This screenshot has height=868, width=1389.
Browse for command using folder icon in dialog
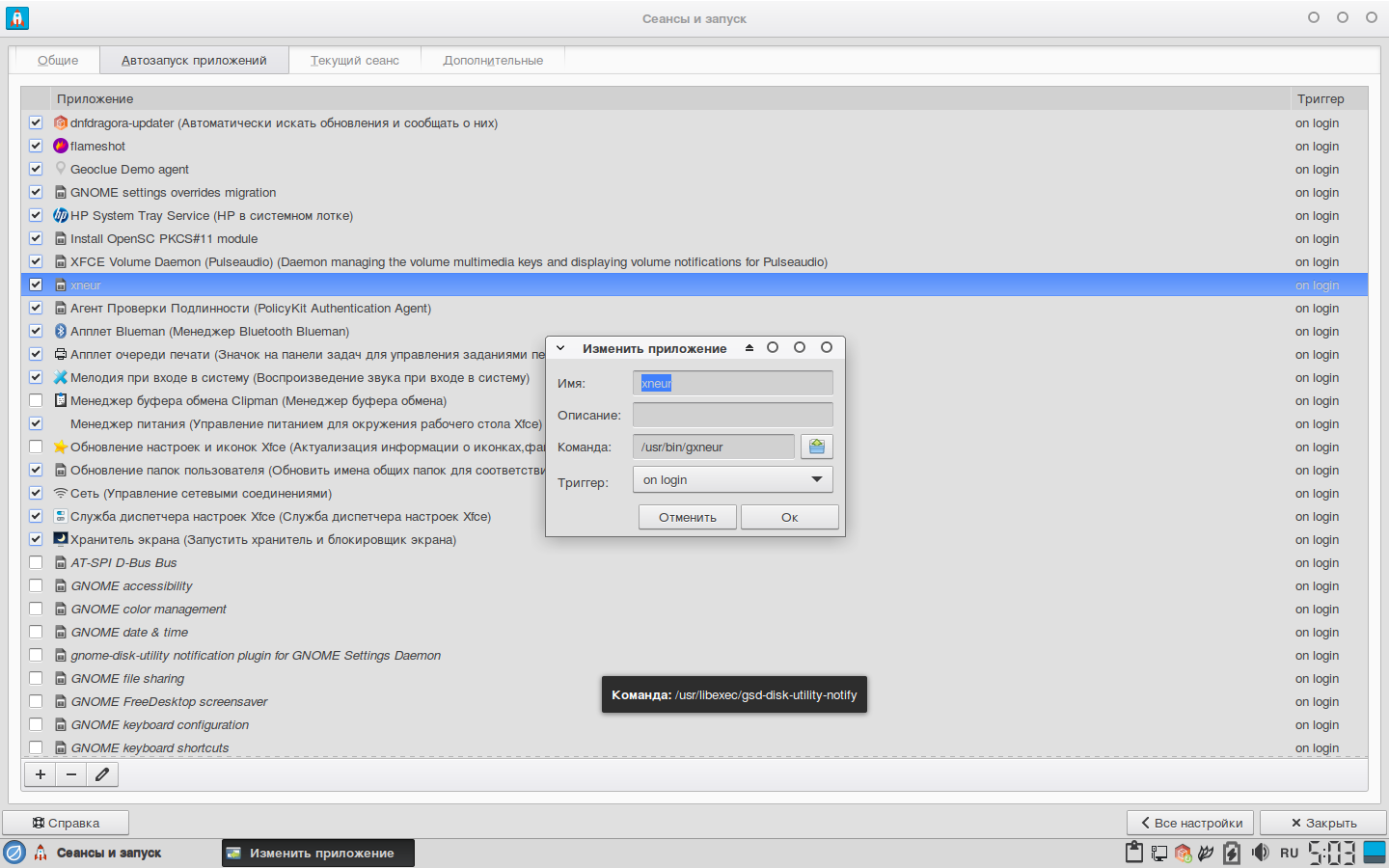[817, 447]
